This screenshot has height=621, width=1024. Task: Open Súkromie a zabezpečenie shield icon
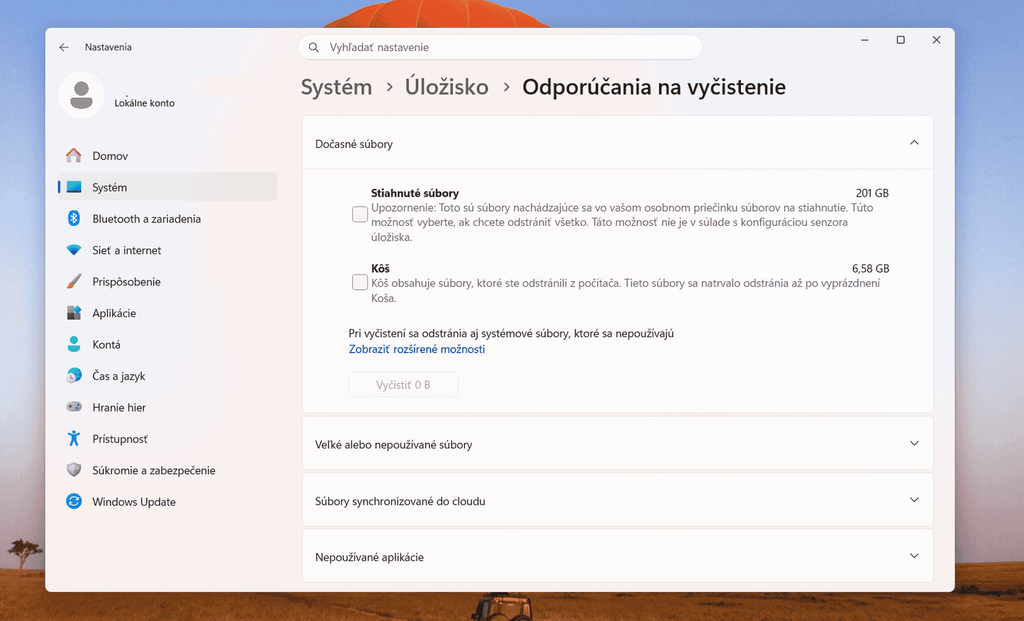click(74, 470)
